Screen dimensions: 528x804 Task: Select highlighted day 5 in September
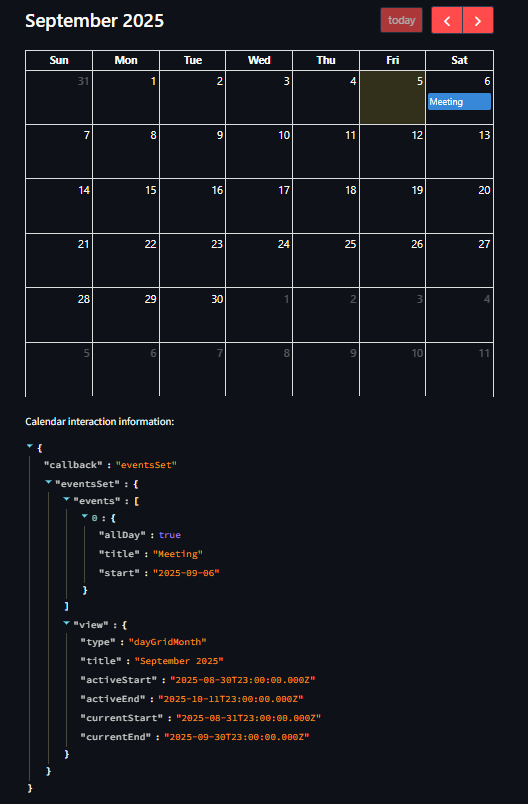[x=393, y=97]
